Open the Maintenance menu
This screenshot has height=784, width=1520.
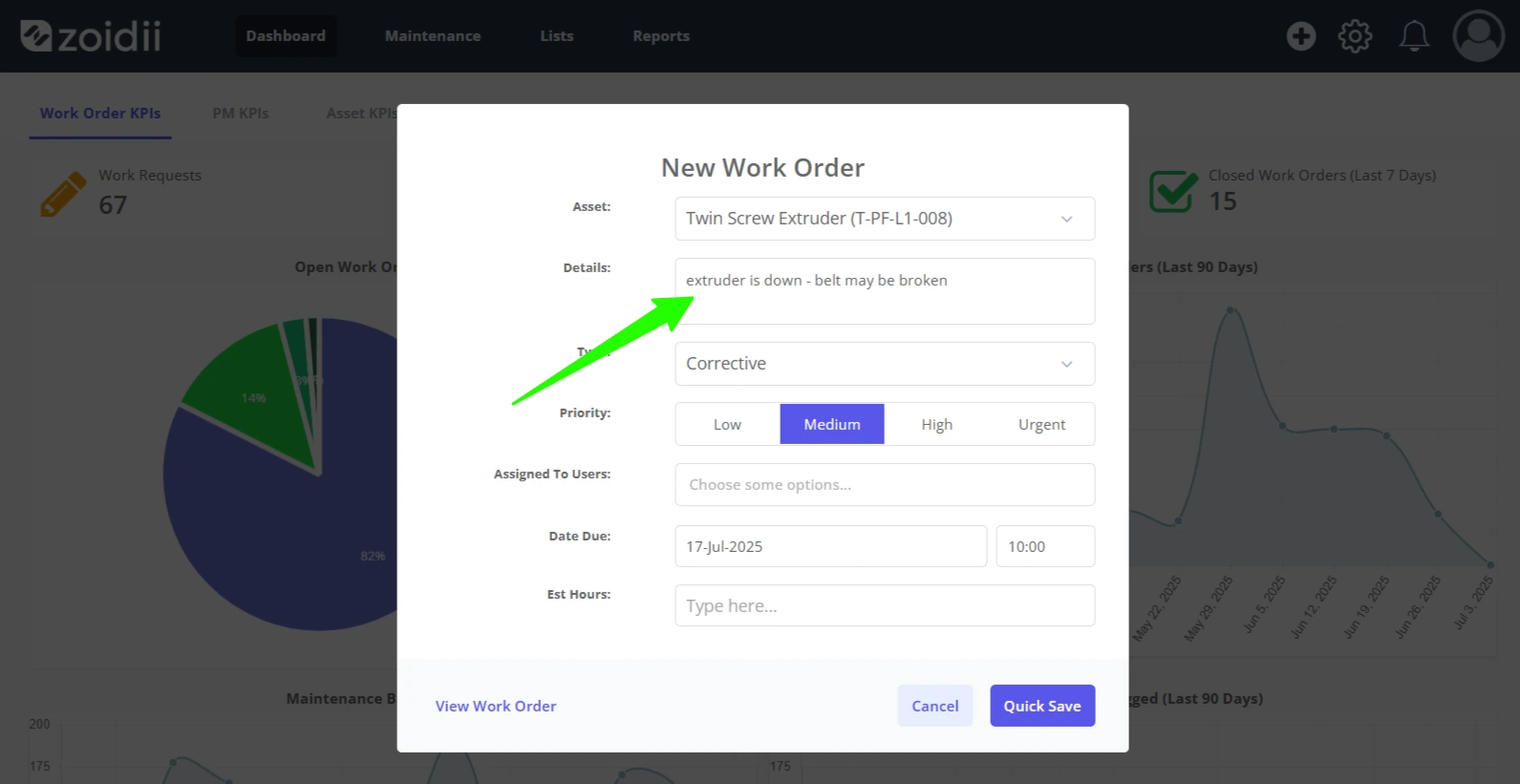point(433,36)
